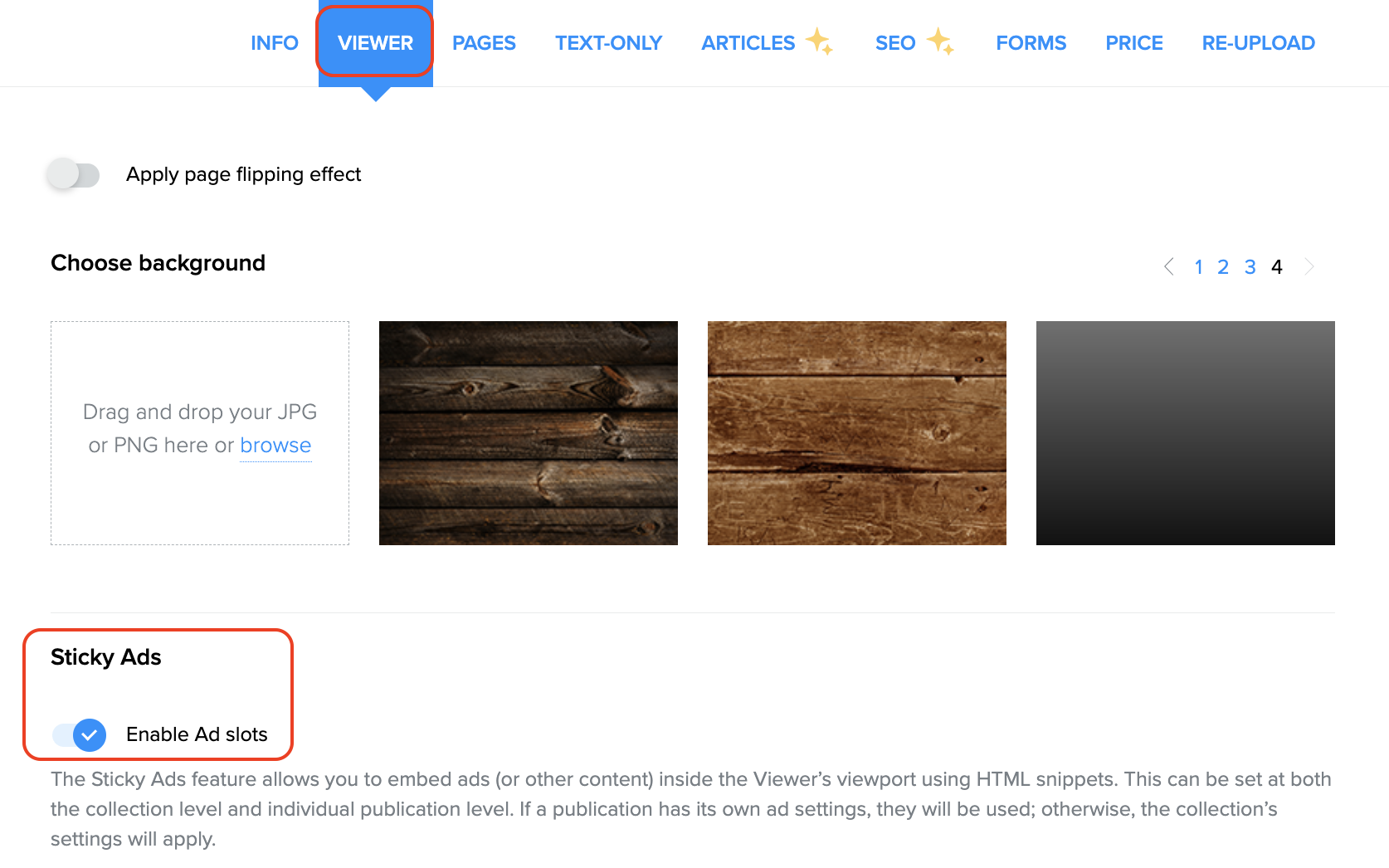Switch to the PAGES tab
The width and height of the screenshot is (1389, 868).
click(484, 43)
